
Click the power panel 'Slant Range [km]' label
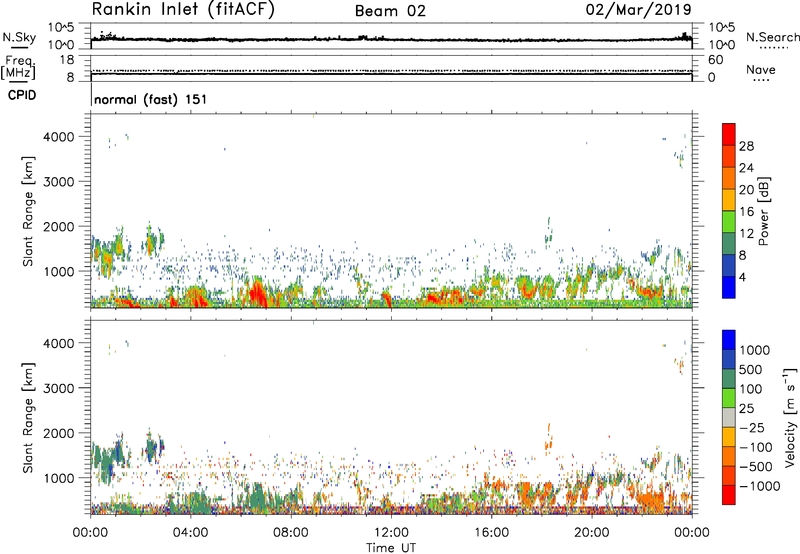[28, 211]
